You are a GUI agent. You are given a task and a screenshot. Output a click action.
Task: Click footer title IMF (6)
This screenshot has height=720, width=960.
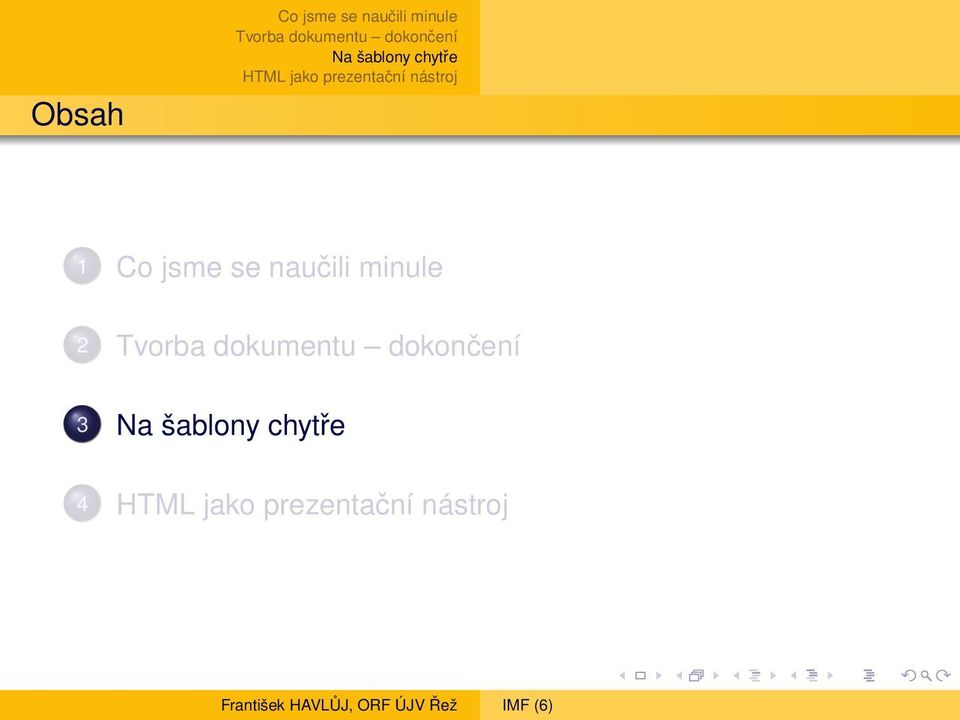(527, 705)
